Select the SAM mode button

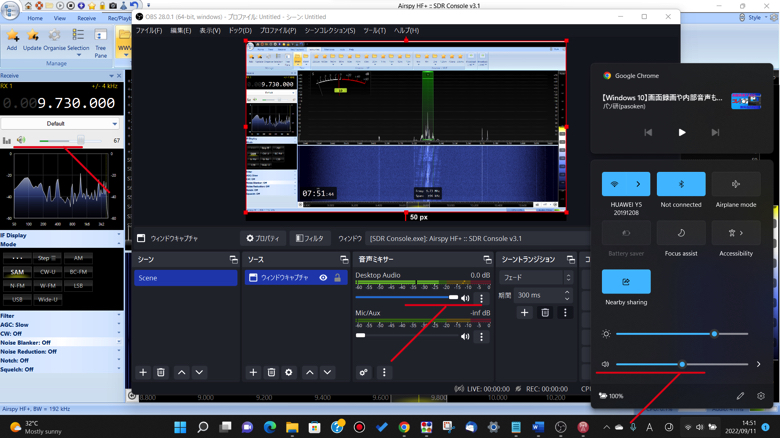pos(17,272)
